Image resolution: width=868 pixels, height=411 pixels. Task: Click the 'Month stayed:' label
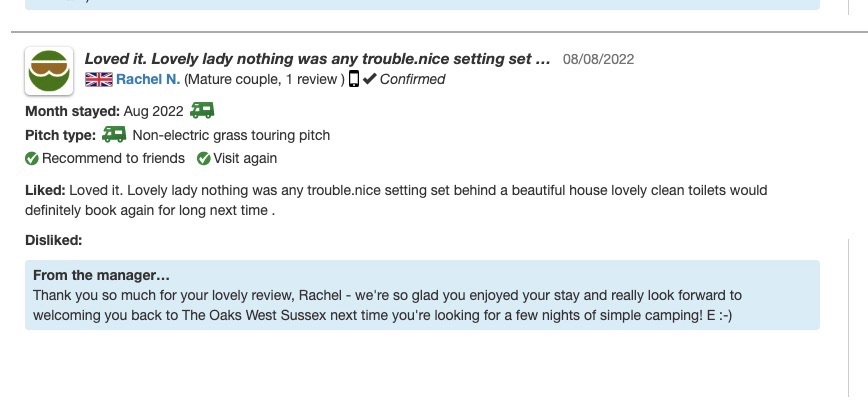click(x=72, y=111)
